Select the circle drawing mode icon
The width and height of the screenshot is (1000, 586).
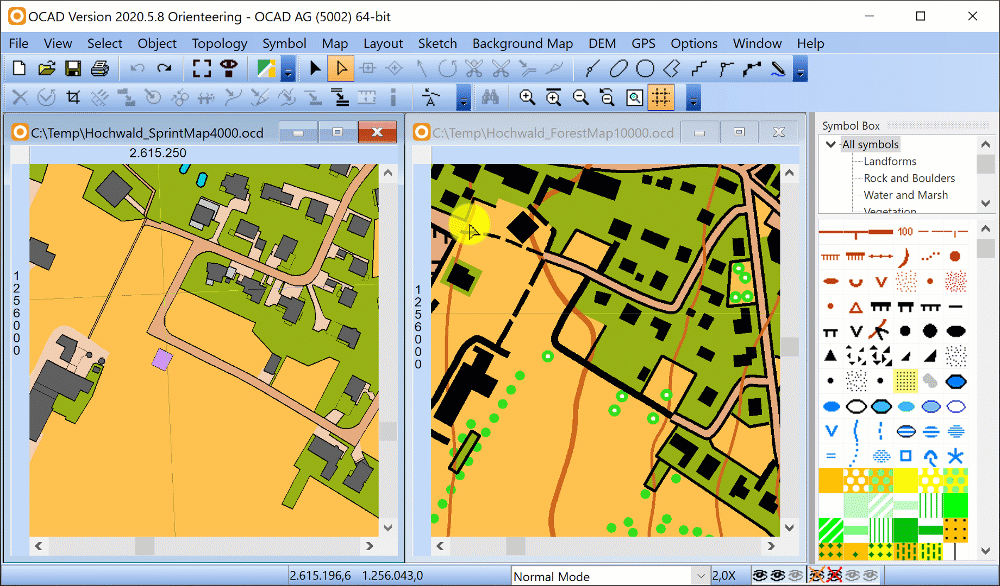coord(645,68)
